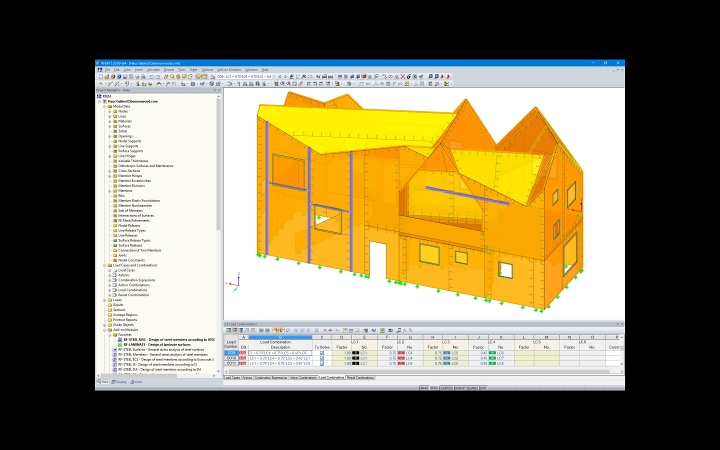Click the Undo arrow icon
Viewport: 720px width, 450px height.
tap(151, 77)
